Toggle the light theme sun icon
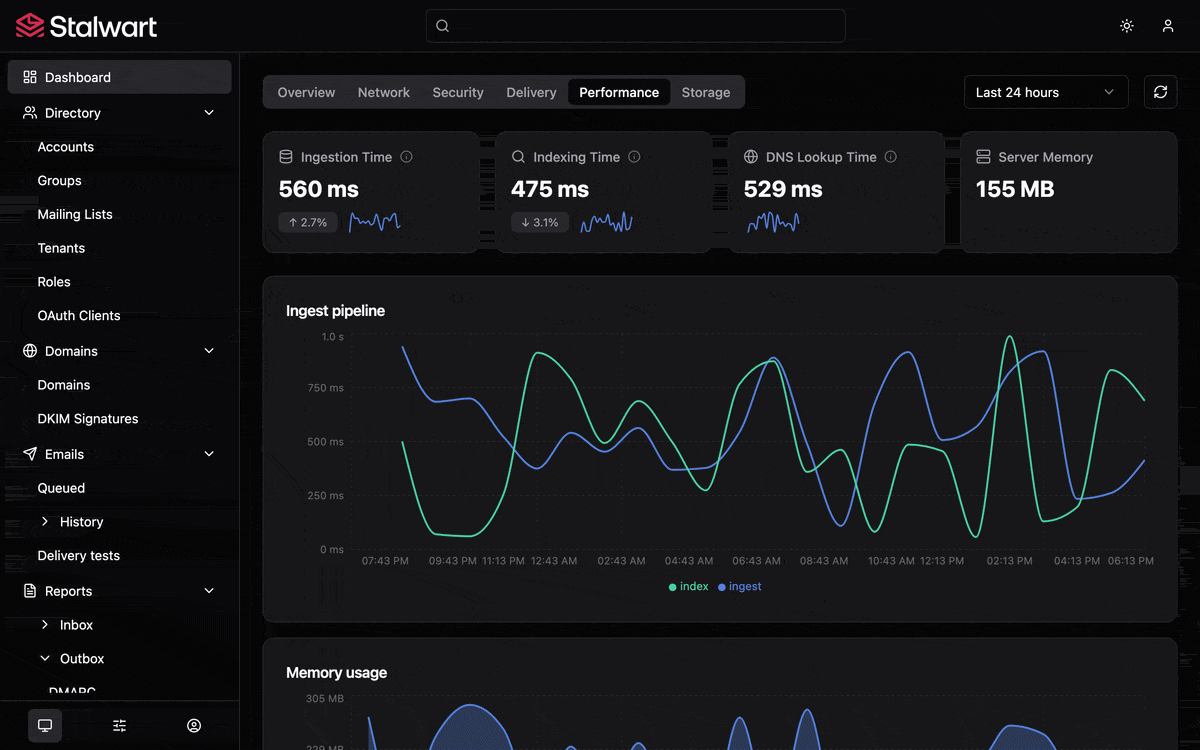This screenshot has width=1200, height=750. pos(1127,26)
